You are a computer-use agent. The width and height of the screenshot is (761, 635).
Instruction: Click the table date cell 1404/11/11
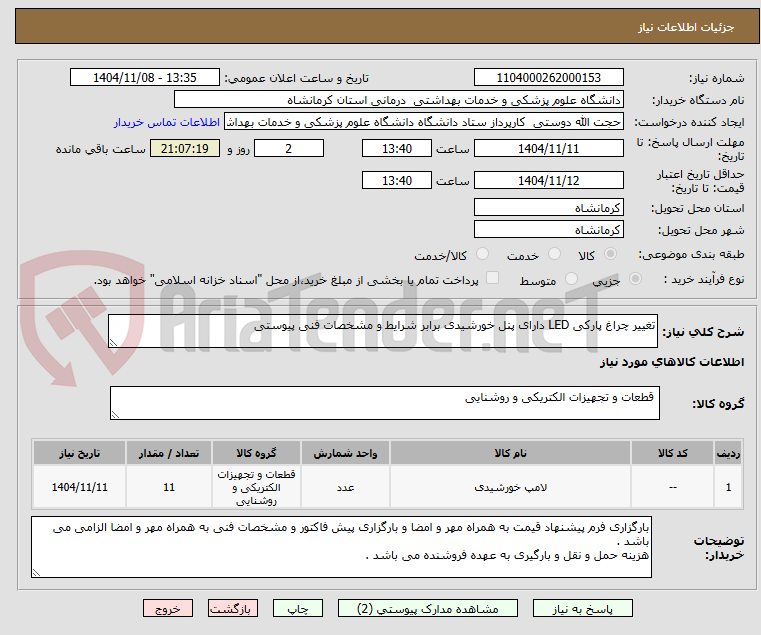click(79, 487)
